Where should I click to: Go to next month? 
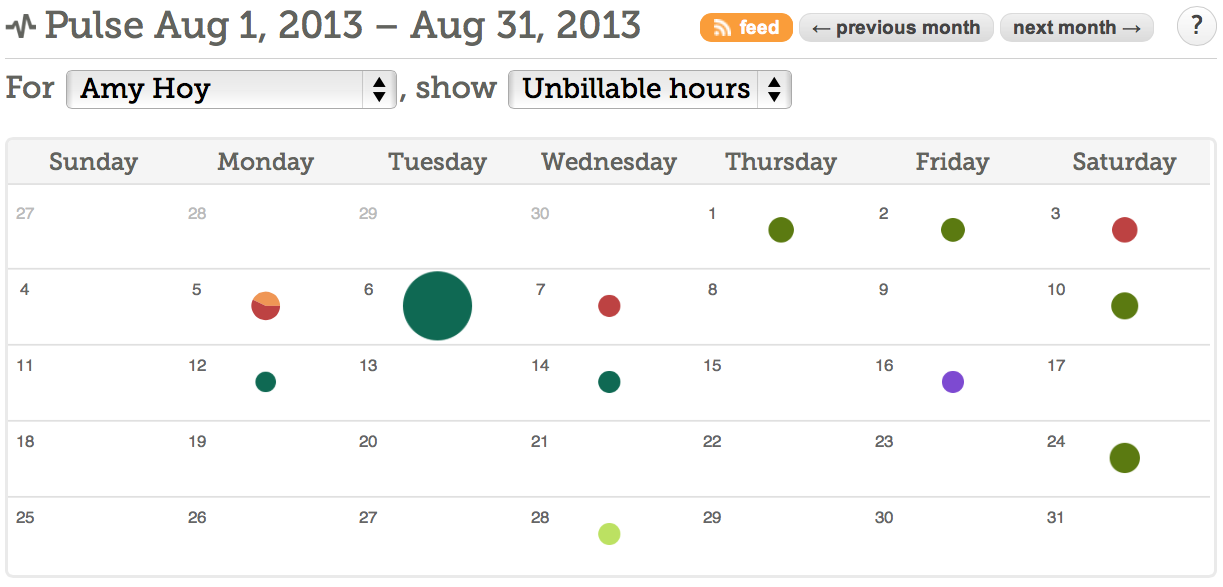tap(1077, 28)
